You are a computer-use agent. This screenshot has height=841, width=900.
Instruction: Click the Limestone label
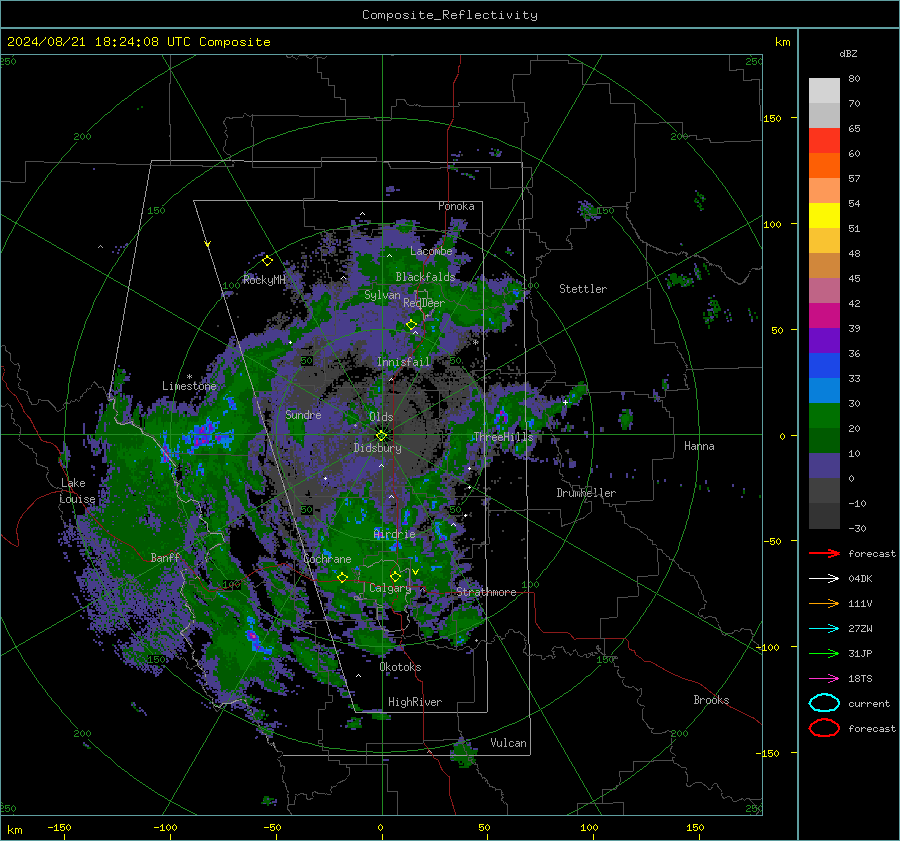(x=189, y=386)
